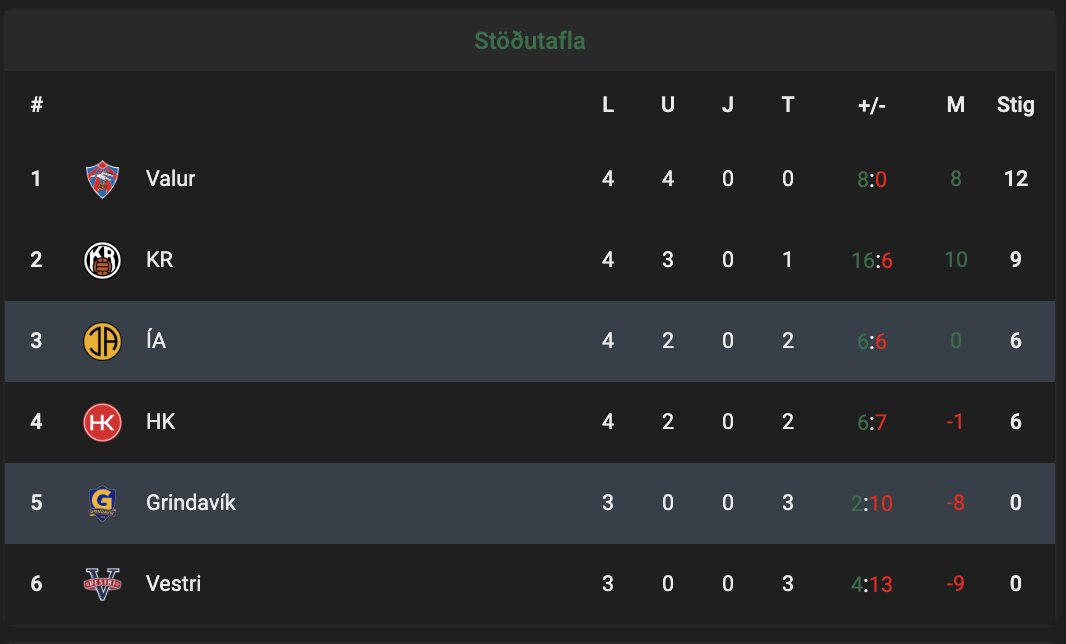Click the Grindavík club crest
Viewport: 1066px width, 644px height.
(103, 503)
